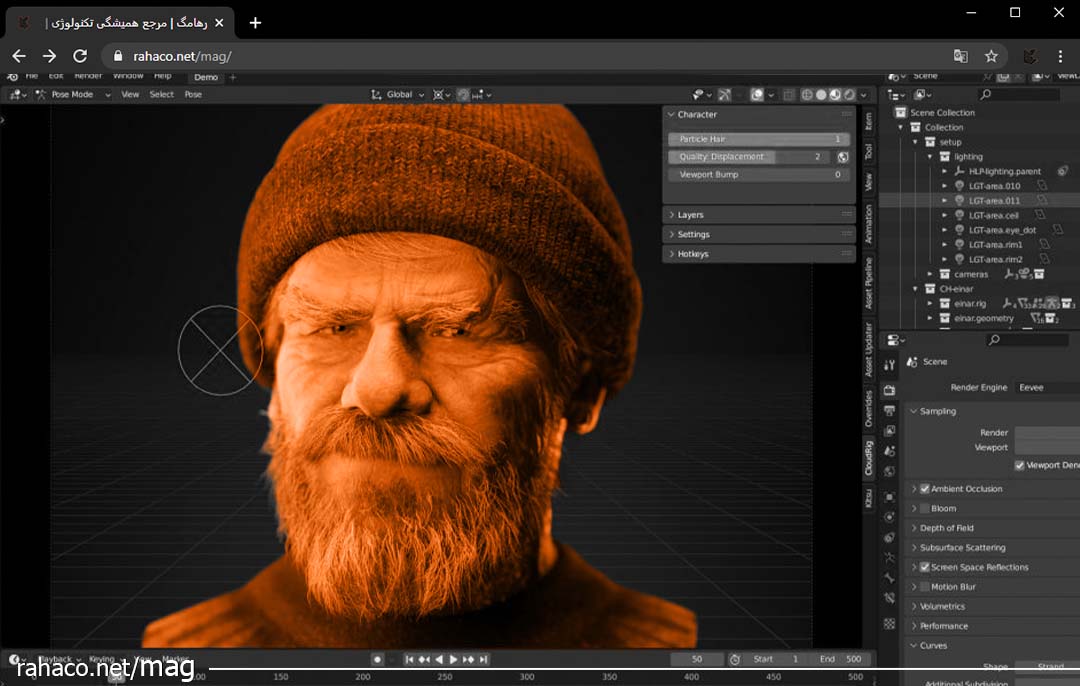The image size is (1080, 686).
Task: Expand the Layers panel
Action: tap(691, 215)
